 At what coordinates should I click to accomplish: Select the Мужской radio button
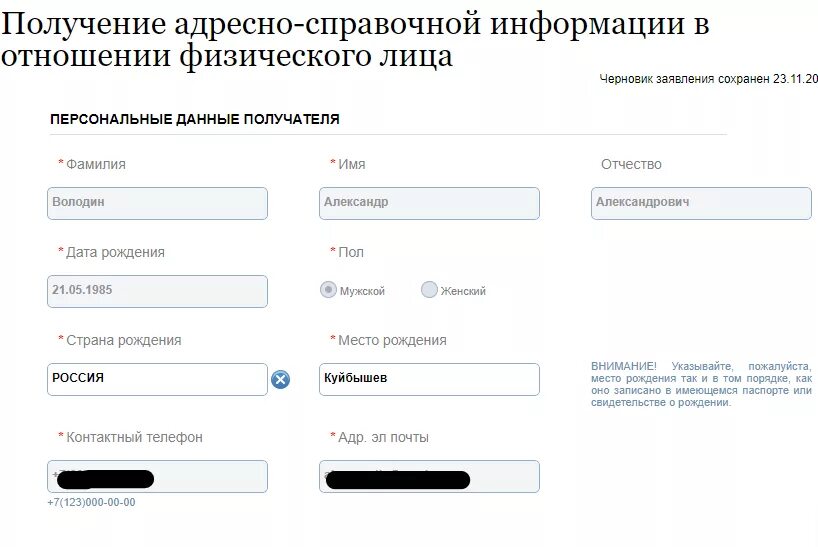point(328,290)
